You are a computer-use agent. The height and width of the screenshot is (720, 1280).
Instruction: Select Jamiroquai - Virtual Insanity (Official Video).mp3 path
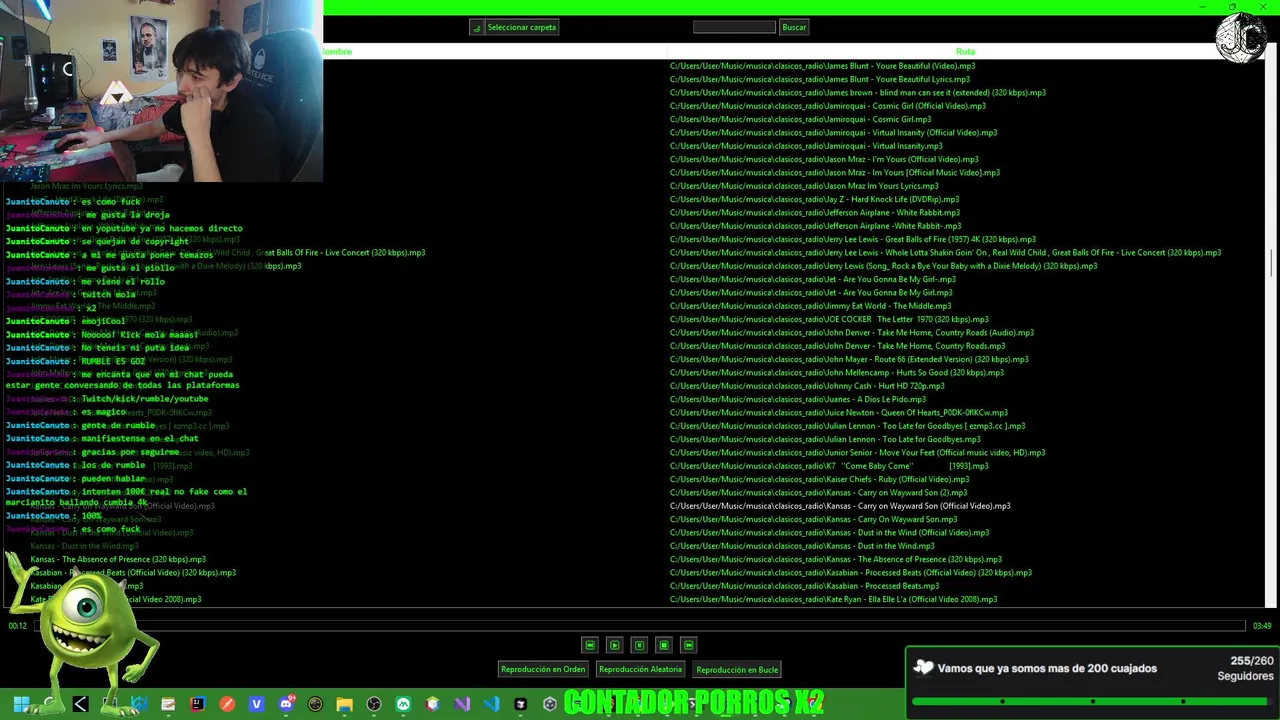pyautogui.click(x=833, y=132)
